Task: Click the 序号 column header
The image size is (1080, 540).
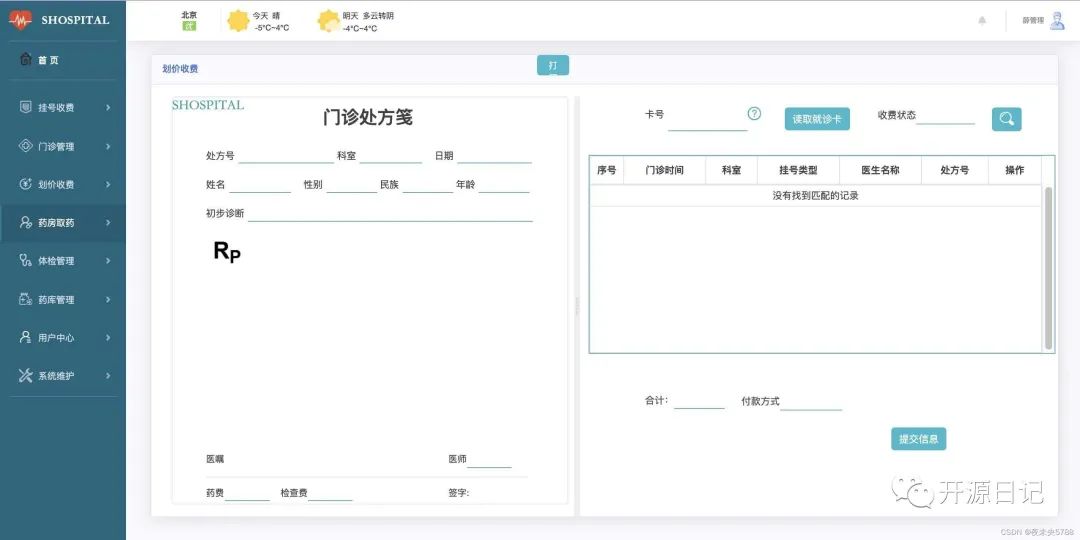Action: coord(607,170)
